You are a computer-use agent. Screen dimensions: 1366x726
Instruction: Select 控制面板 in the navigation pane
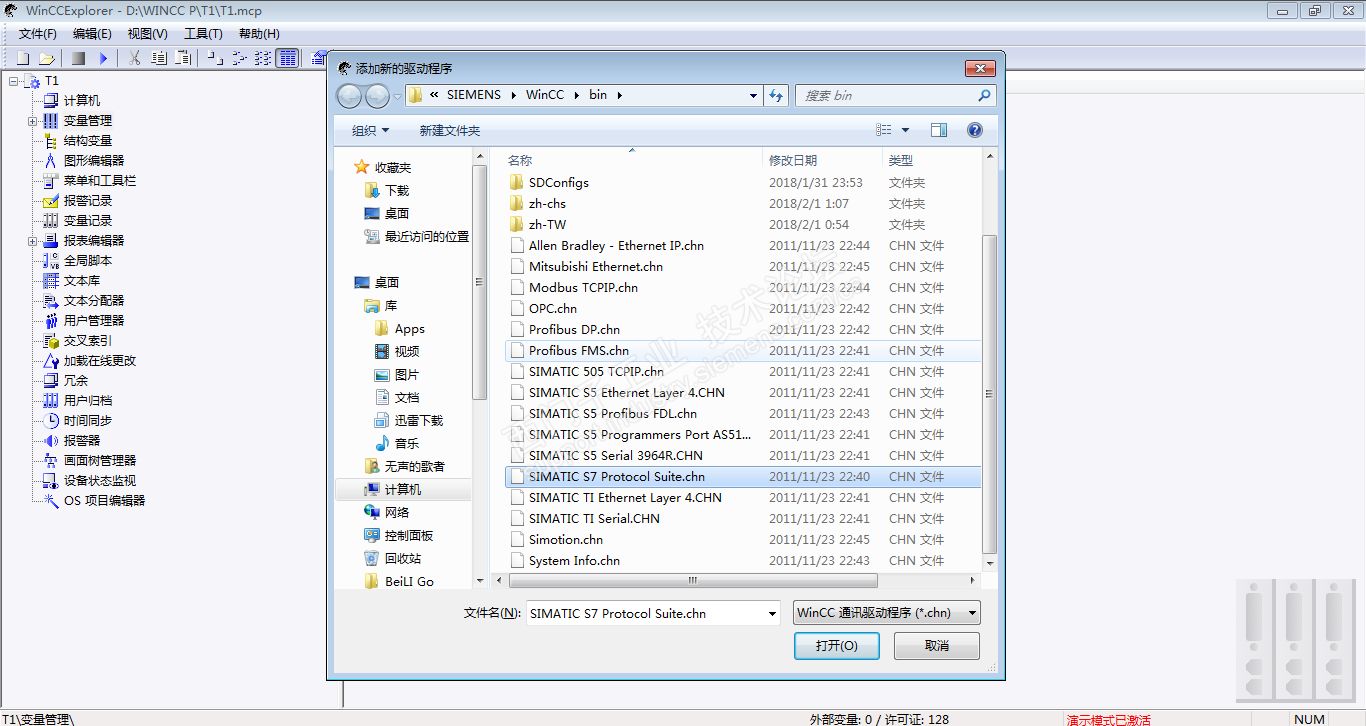pos(408,536)
